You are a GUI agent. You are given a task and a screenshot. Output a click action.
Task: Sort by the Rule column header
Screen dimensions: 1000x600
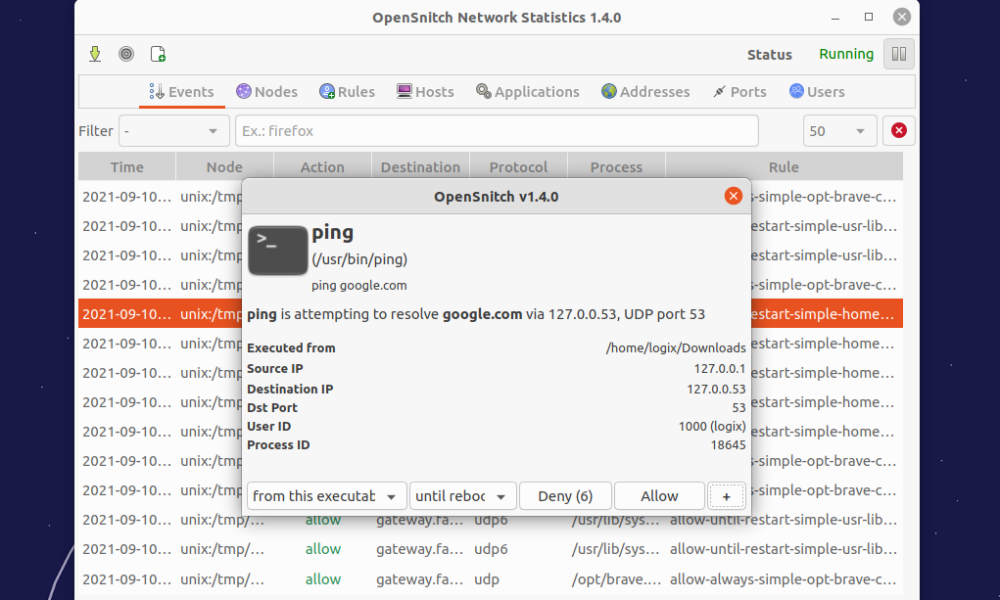pos(784,167)
